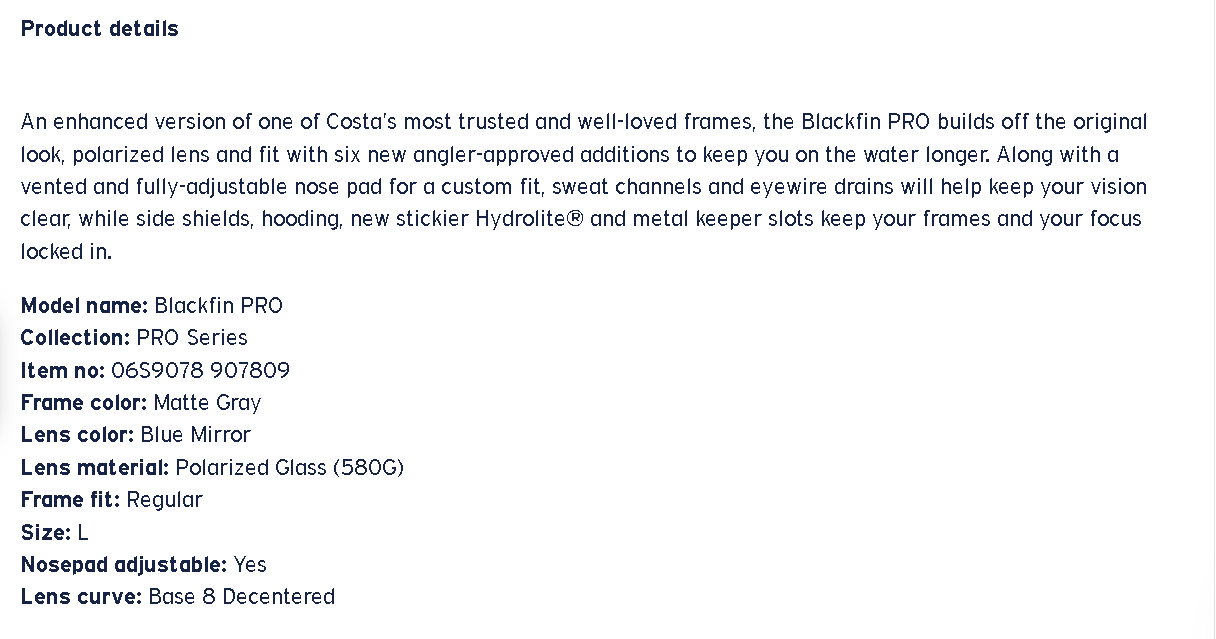Click the PRO Series collection value

click(192, 338)
